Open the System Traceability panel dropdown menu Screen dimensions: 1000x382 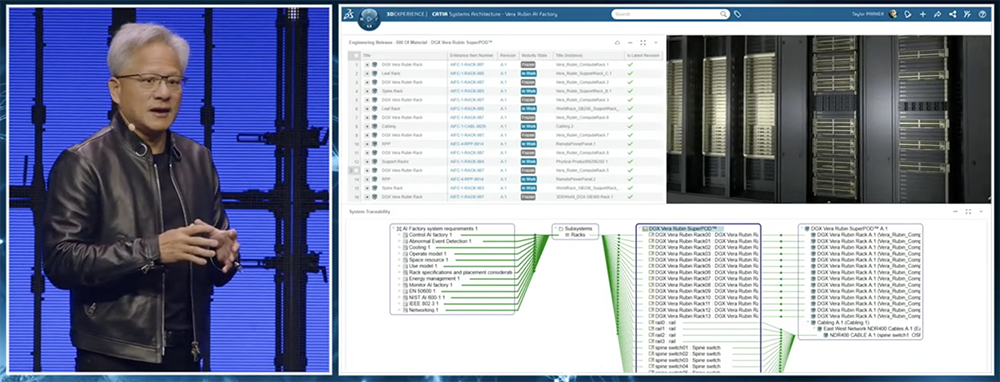tap(981, 211)
